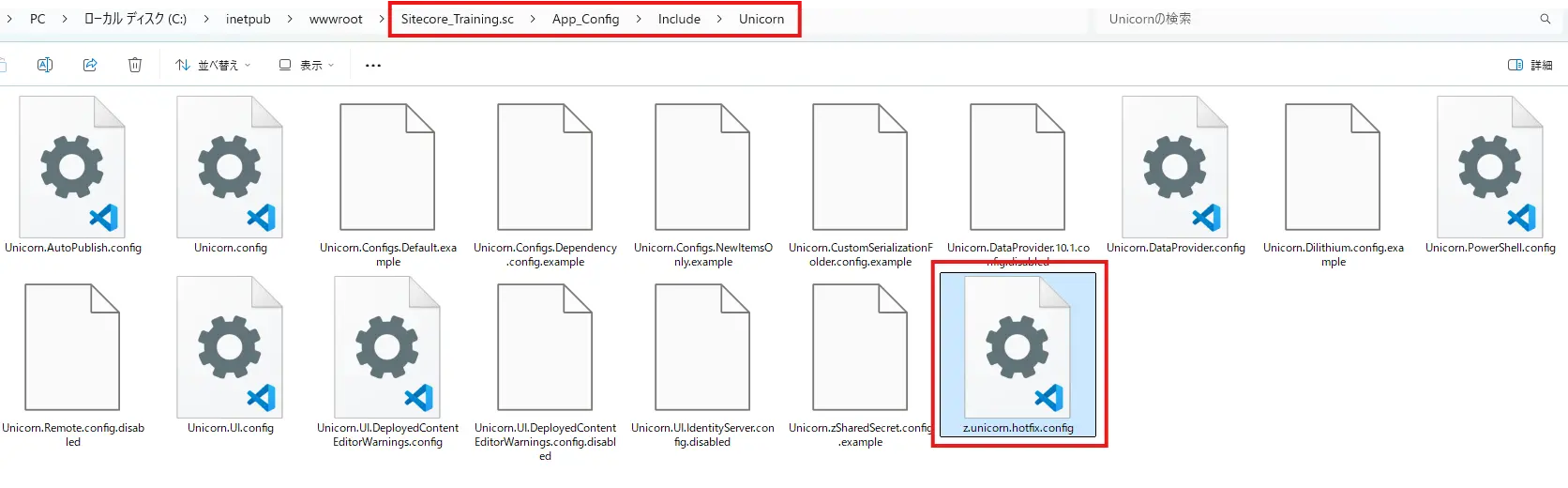Select the Unicorn.PowerShell.config file
Viewport: 1568px width, 488px height.
(1489, 169)
